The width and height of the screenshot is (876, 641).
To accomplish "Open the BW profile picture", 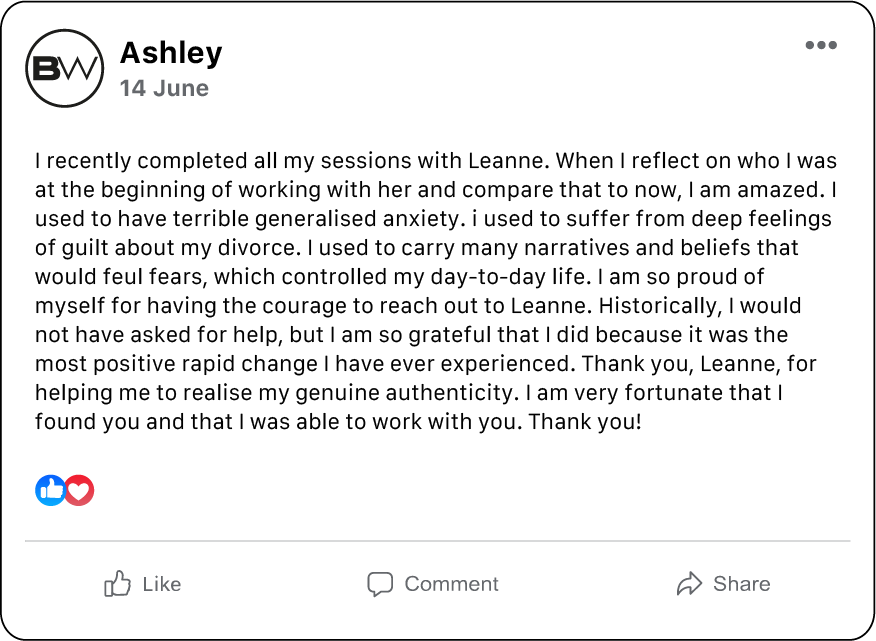I will click(x=64, y=68).
